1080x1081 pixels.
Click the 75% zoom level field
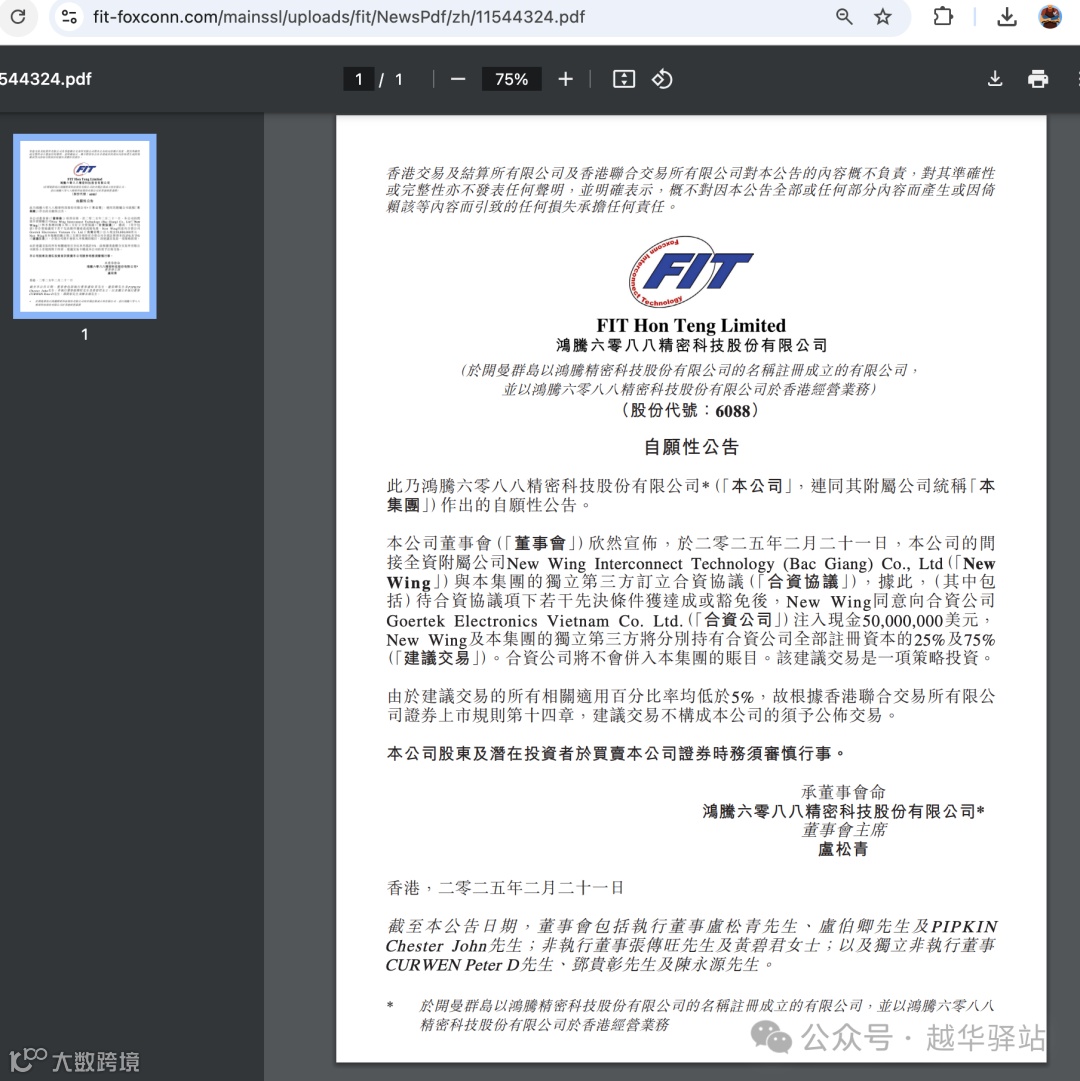(511, 79)
